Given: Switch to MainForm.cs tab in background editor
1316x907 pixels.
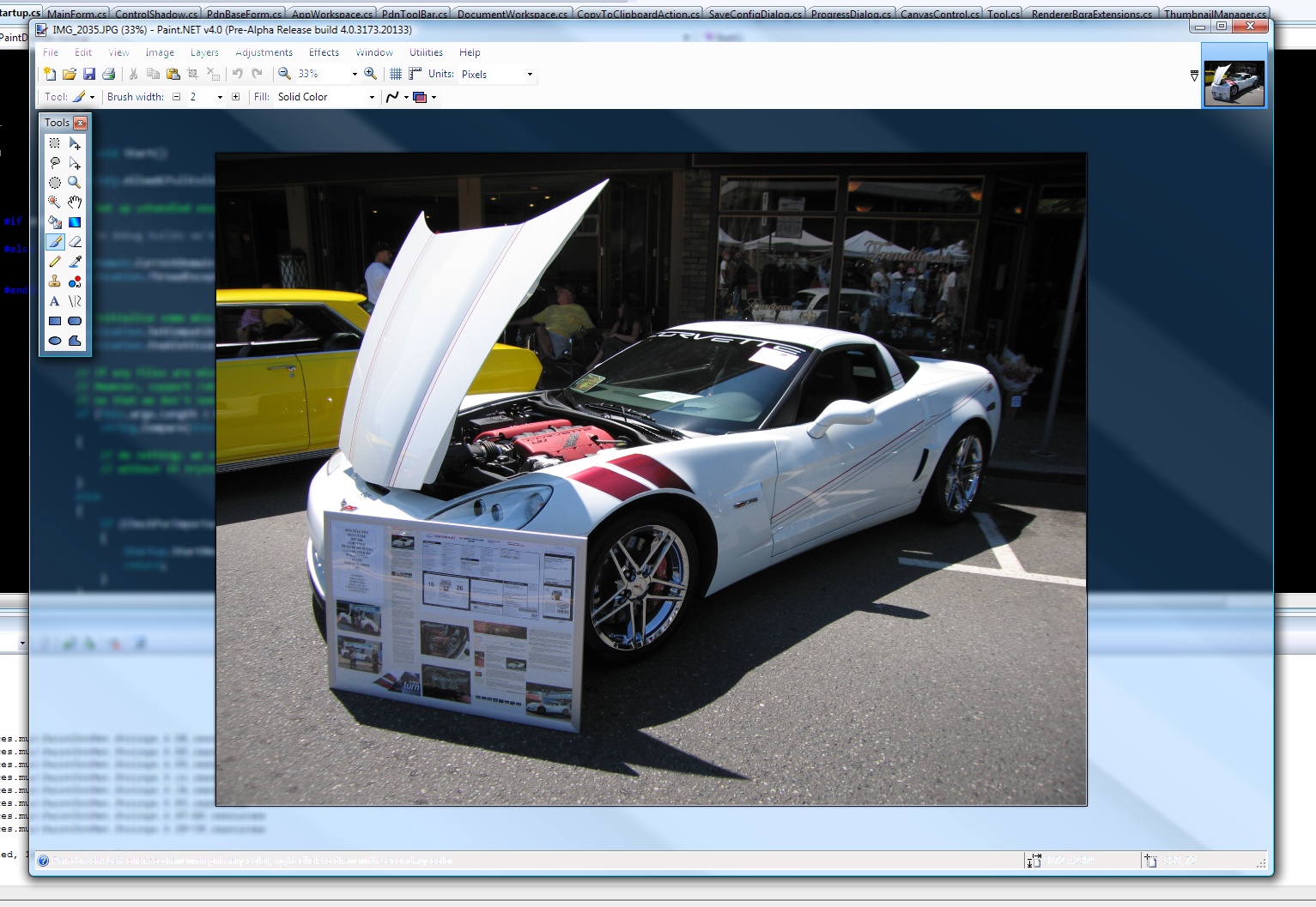Looking at the screenshot, I should [77, 14].
